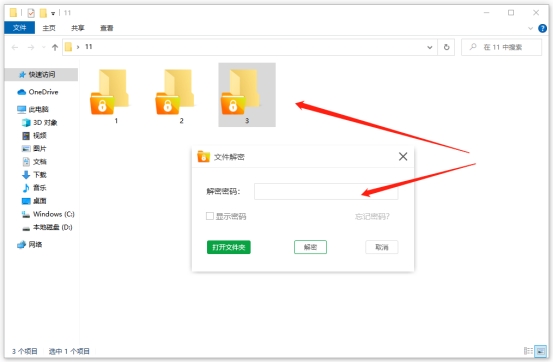Click Quick Access star icon

(x=22, y=75)
